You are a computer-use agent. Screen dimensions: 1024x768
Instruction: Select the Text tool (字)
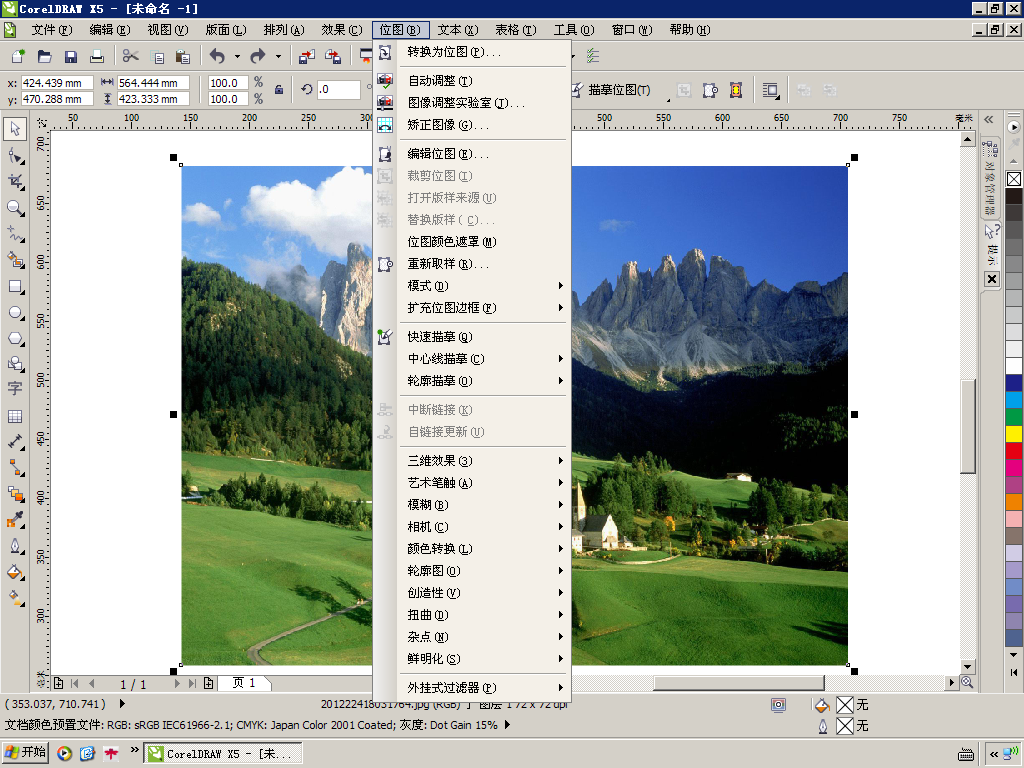click(x=15, y=388)
